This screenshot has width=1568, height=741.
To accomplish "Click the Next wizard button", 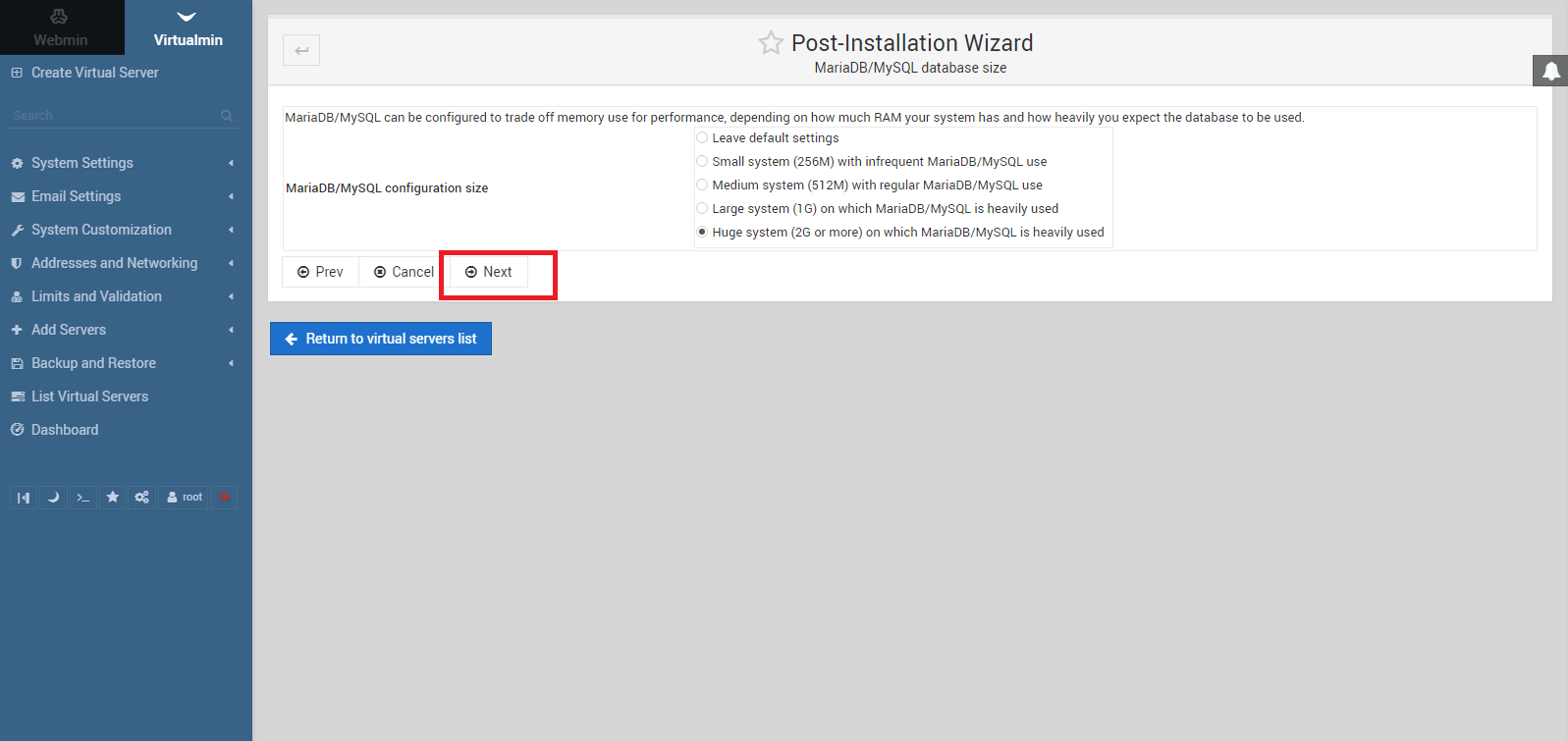I will [489, 272].
